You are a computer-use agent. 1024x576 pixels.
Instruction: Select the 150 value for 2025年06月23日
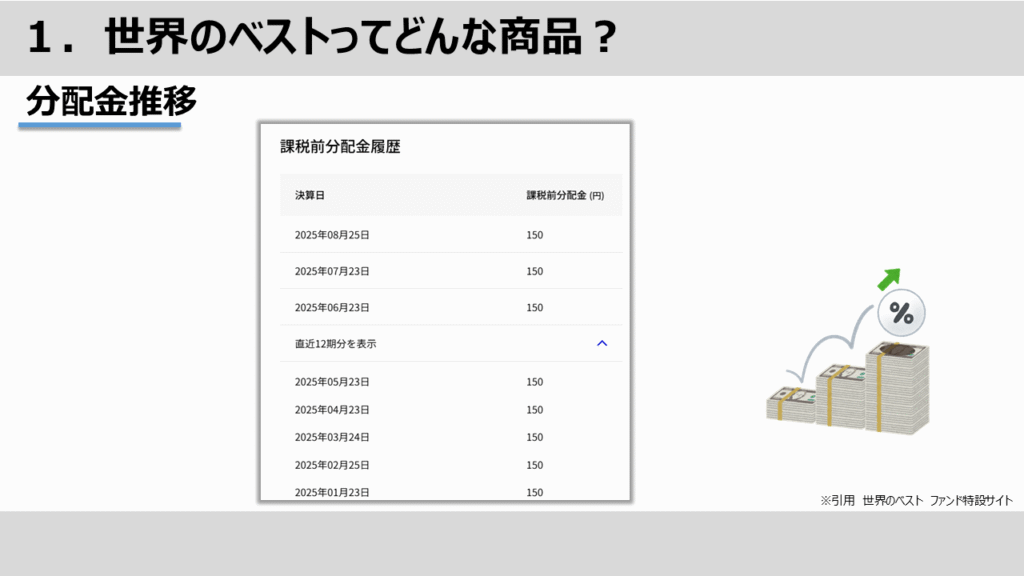click(535, 308)
